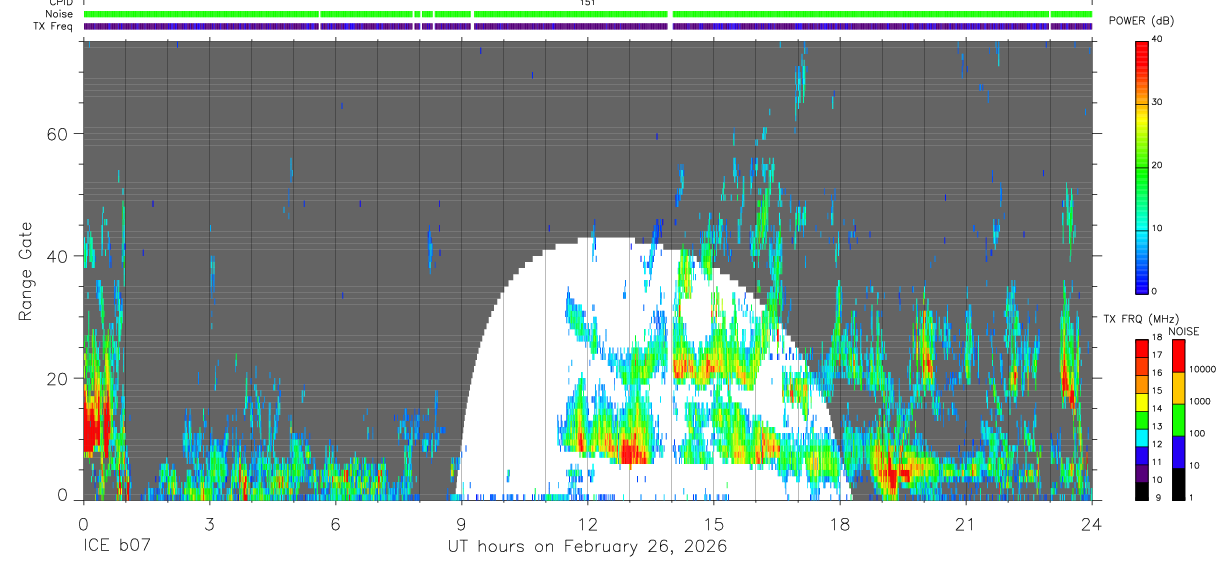Click the 30 tick label on POWER scale

pos(1158,102)
